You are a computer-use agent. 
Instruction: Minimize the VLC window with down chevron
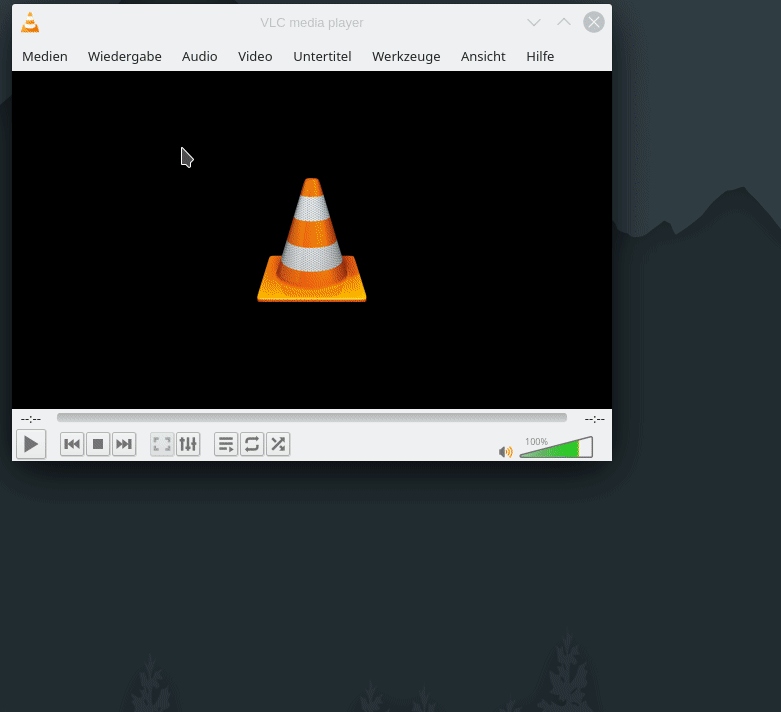534,22
